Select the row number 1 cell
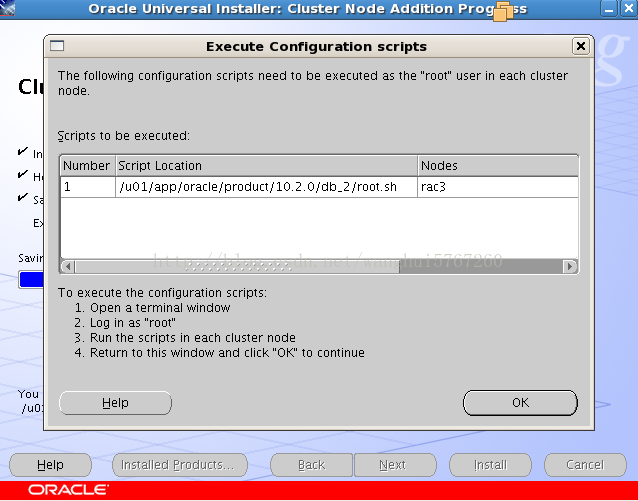 [88, 187]
